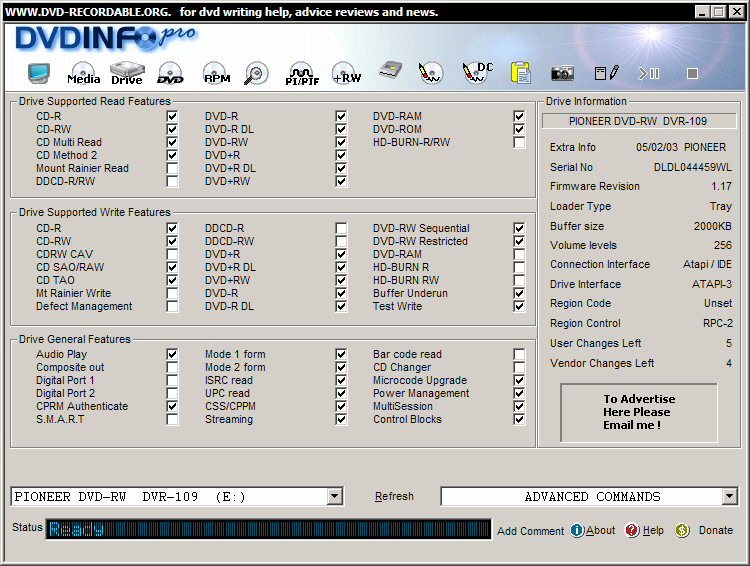Click the Loader Type value Tray
Screen dimensions: 750x566
721,206
